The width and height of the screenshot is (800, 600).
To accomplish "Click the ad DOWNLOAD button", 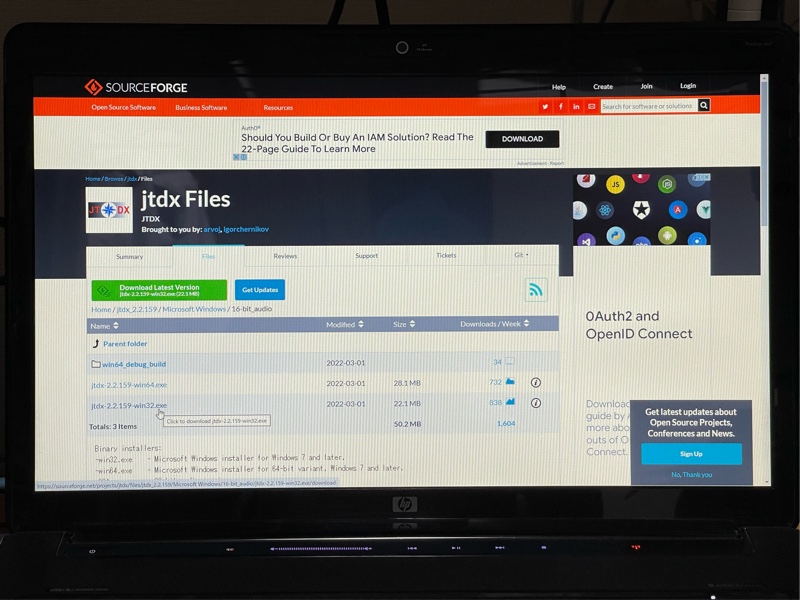I will 522,139.
